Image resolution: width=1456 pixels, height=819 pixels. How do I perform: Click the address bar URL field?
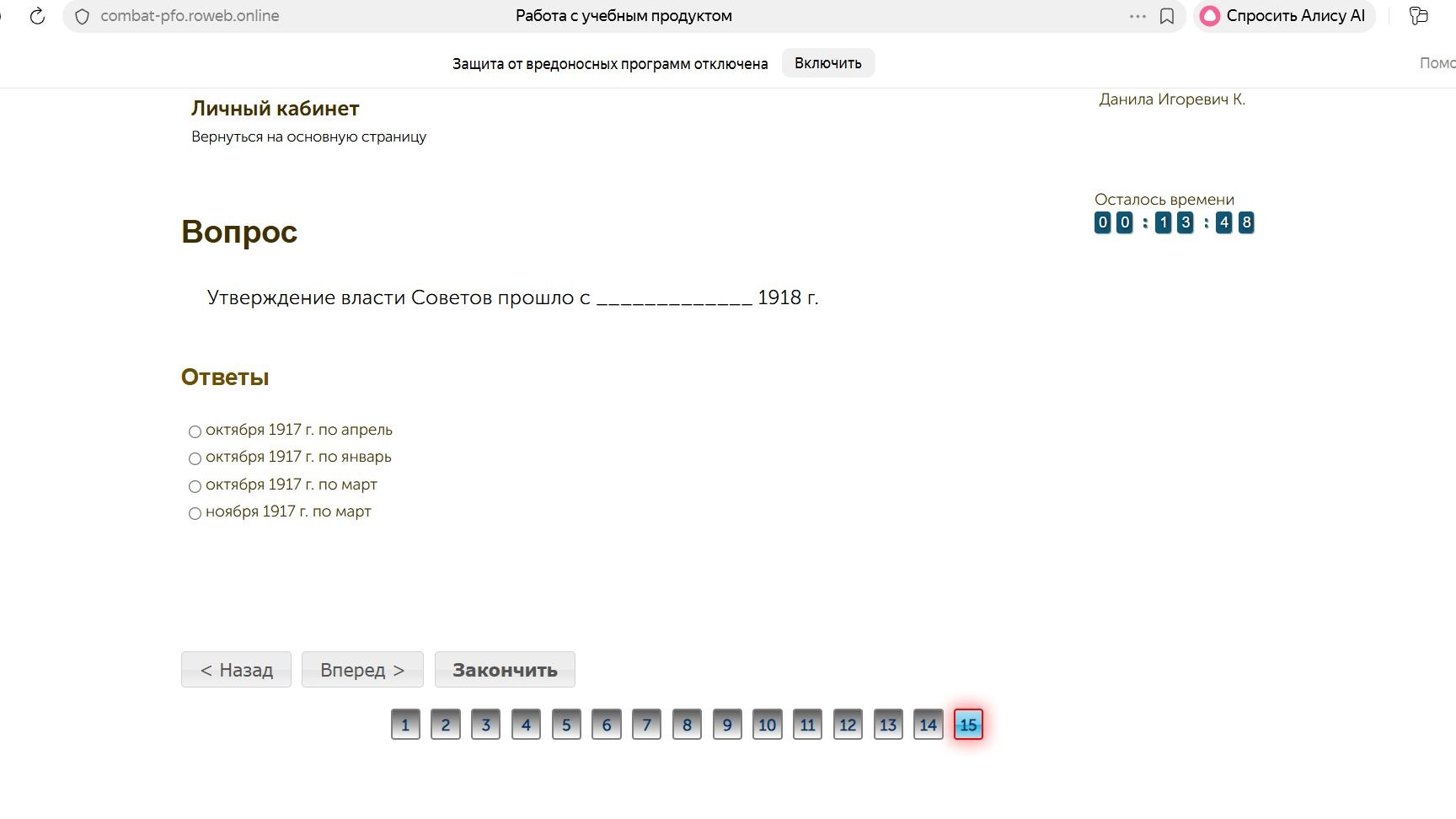coord(190,16)
